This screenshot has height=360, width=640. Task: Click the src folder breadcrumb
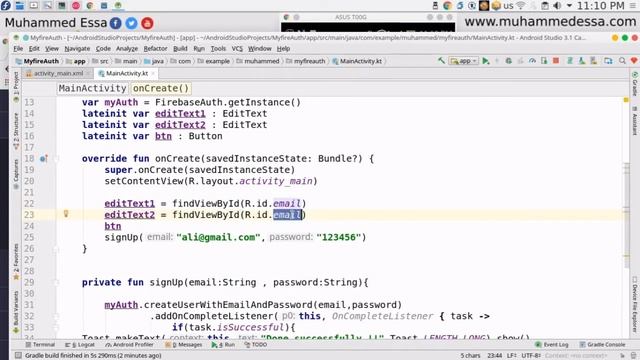(100, 61)
